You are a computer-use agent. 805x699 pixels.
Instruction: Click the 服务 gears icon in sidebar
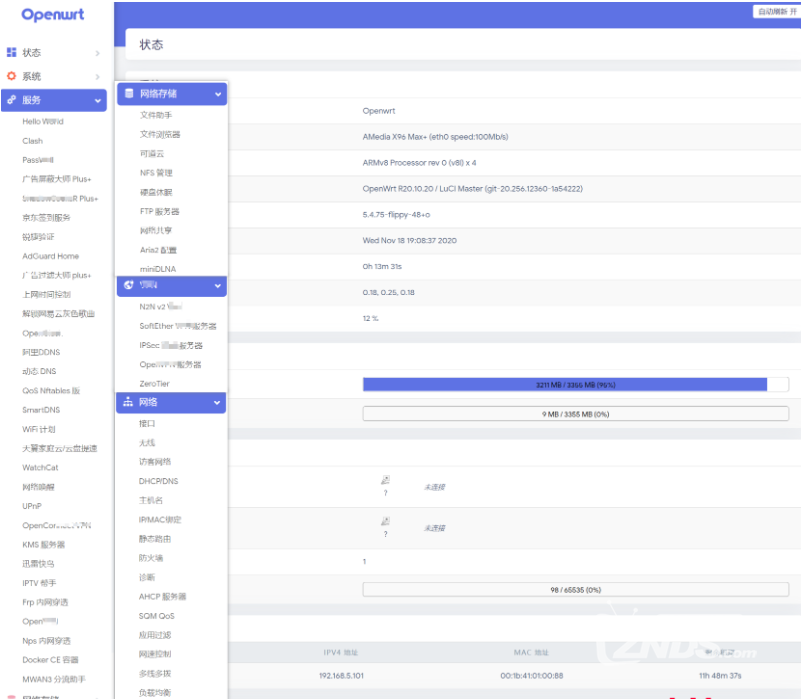(12, 100)
